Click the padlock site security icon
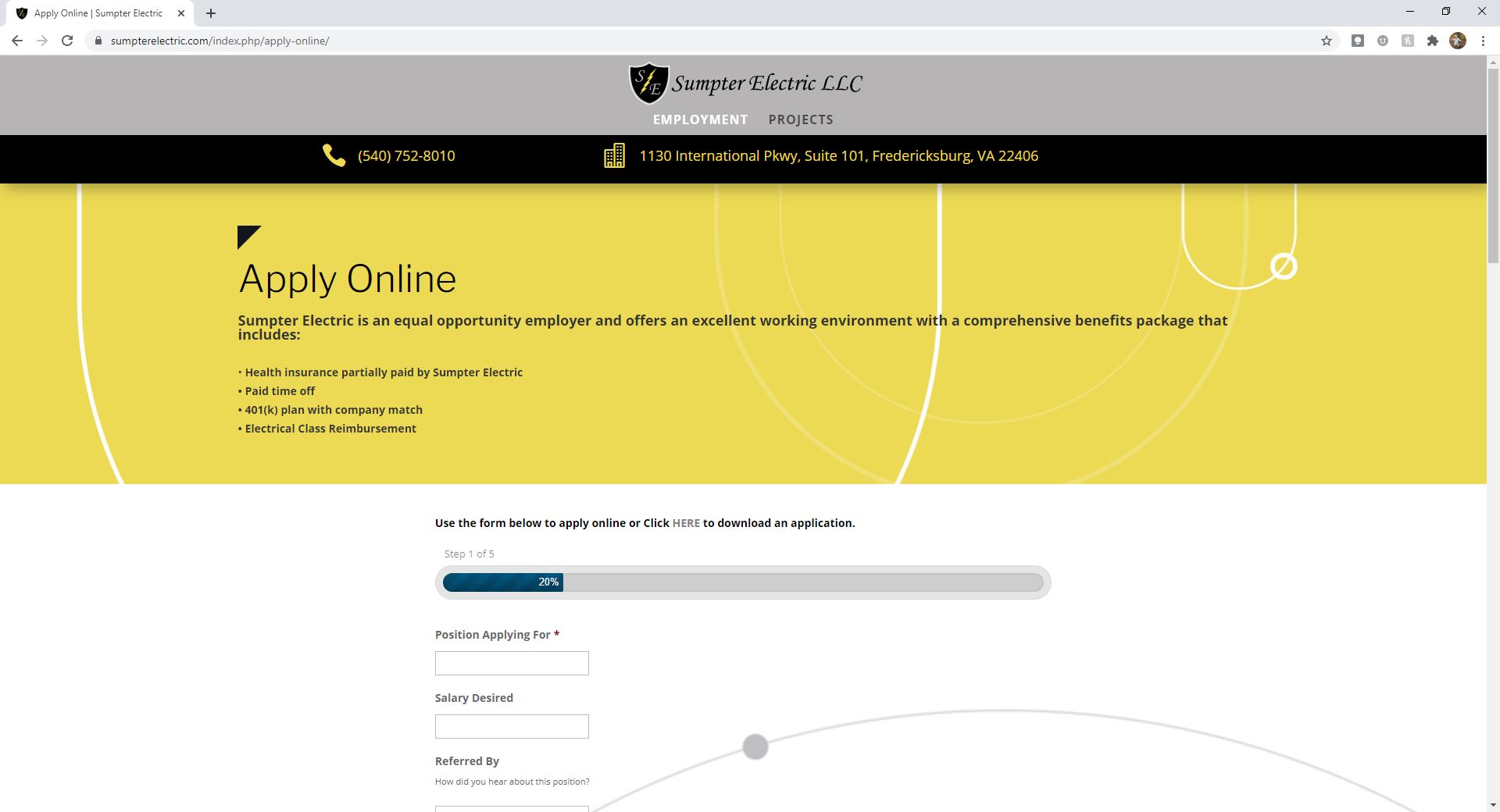The image size is (1500, 812). (x=98, y=41)
